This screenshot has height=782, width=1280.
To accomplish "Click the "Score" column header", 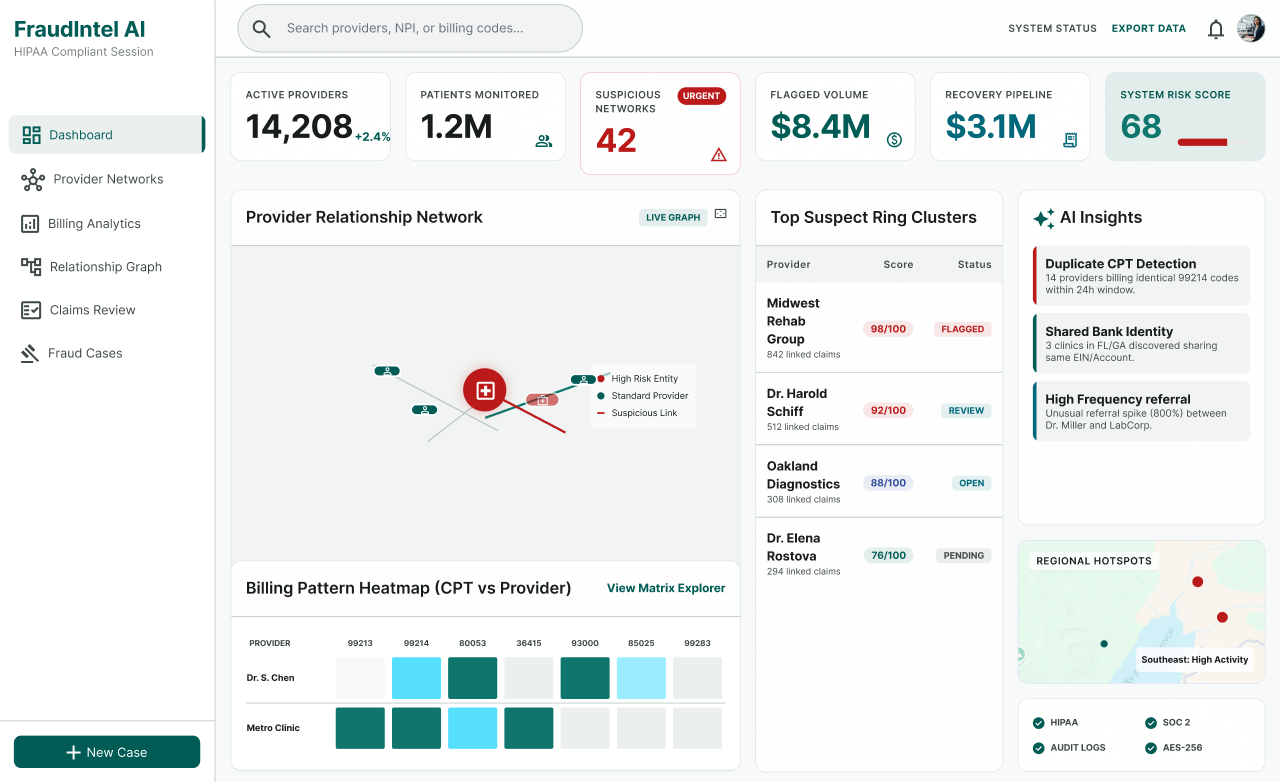I will 898,265.
